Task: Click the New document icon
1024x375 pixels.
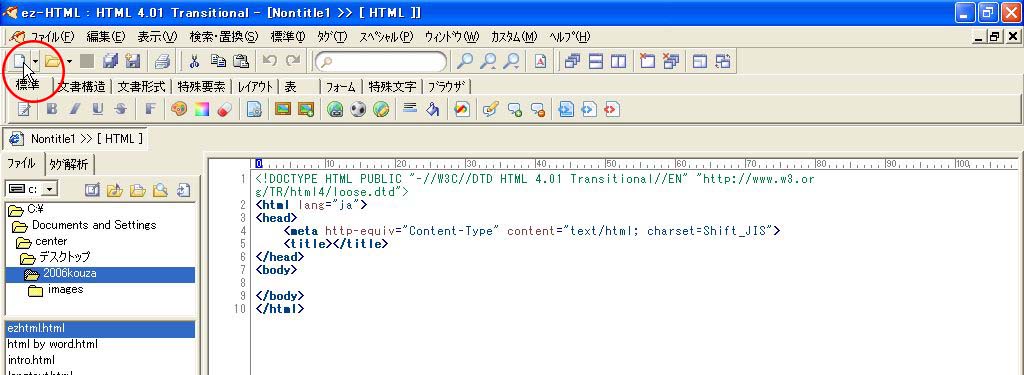Action: tap(20, 61)
